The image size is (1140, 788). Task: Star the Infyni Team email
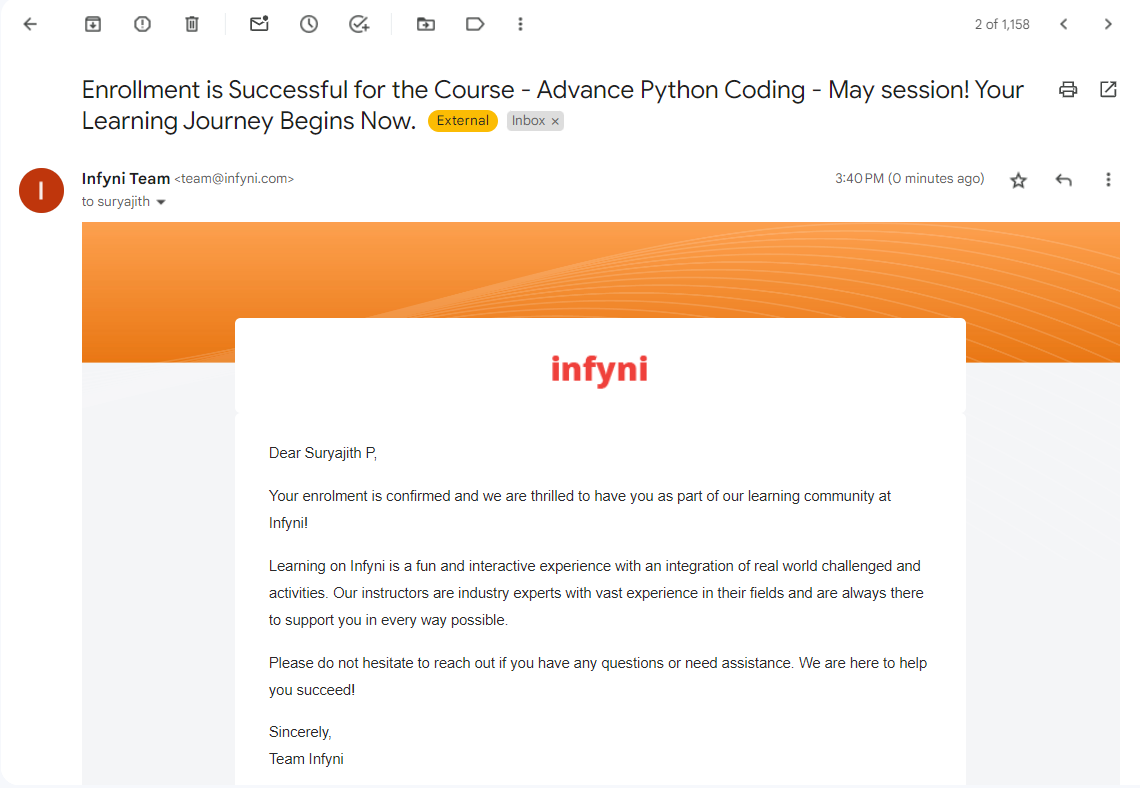point(1018,180)
